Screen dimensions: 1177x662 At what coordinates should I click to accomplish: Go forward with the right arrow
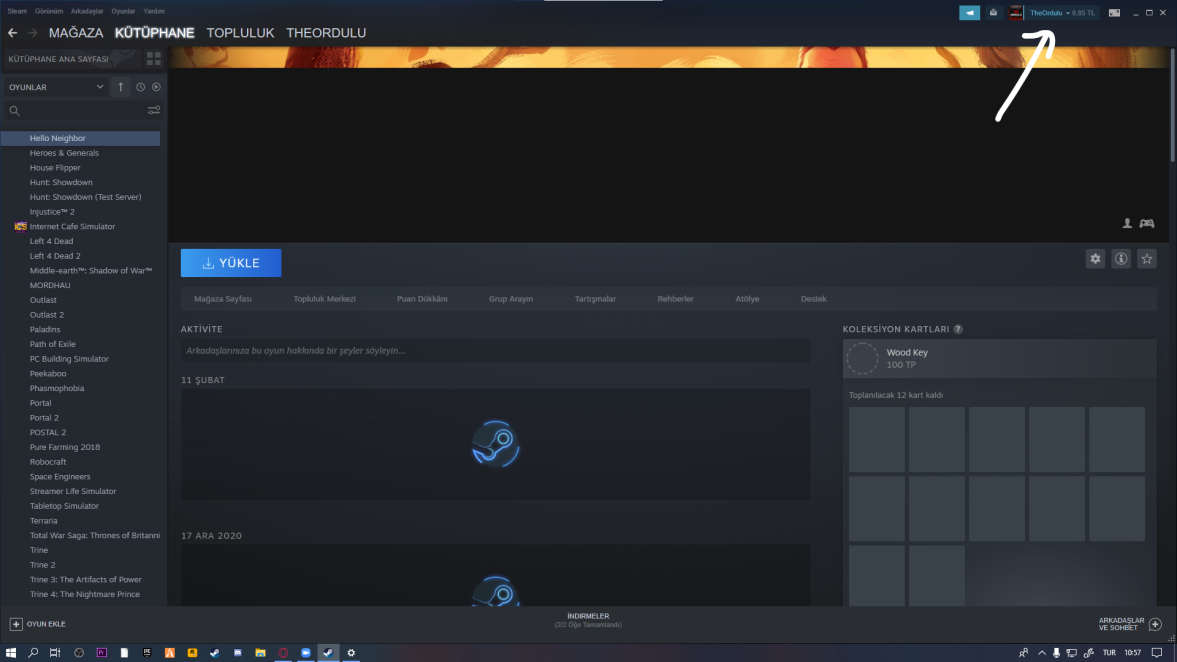click(32, 33)
